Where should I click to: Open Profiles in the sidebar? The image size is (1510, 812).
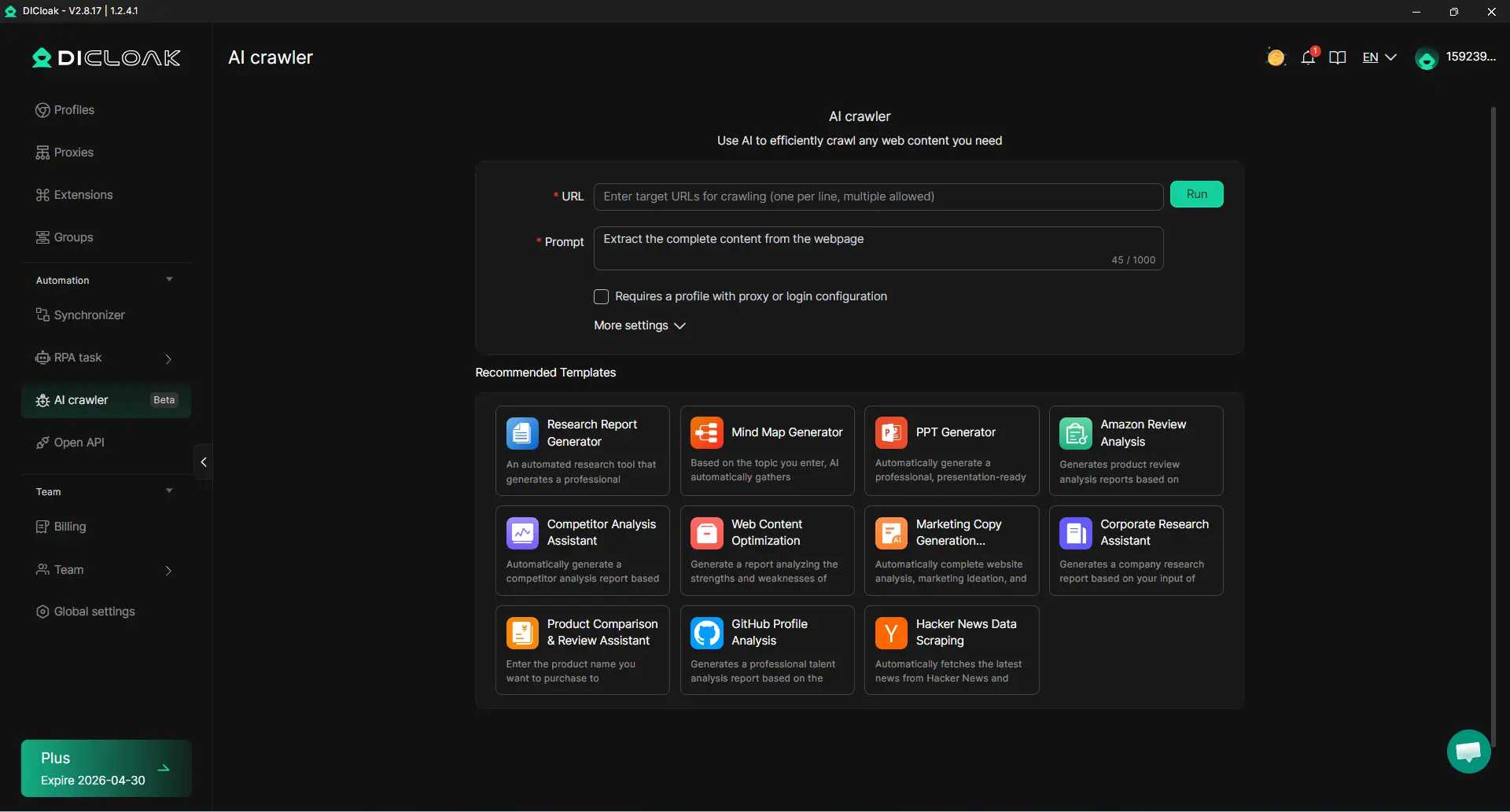point(74,110)
